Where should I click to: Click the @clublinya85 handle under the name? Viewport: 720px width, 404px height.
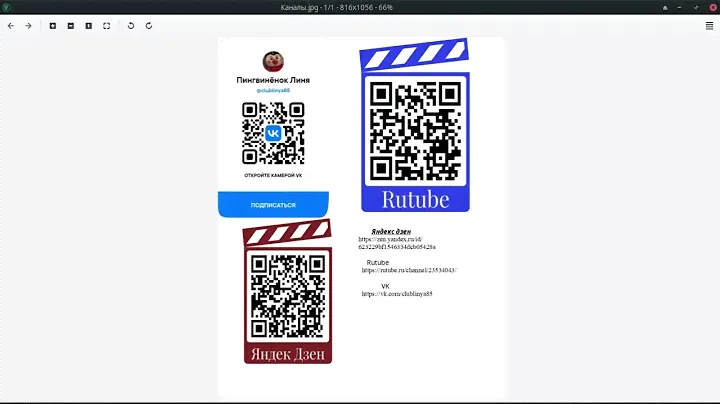(273, 90)
